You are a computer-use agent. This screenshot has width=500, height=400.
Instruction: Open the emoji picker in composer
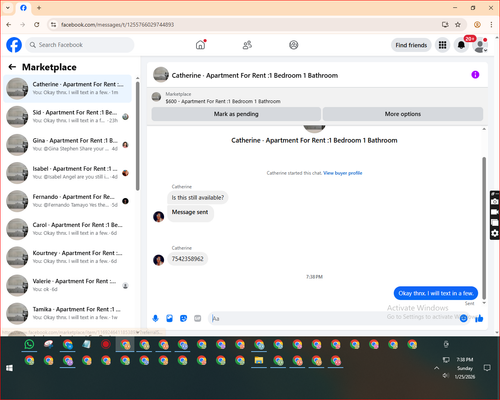coord(463,318)
